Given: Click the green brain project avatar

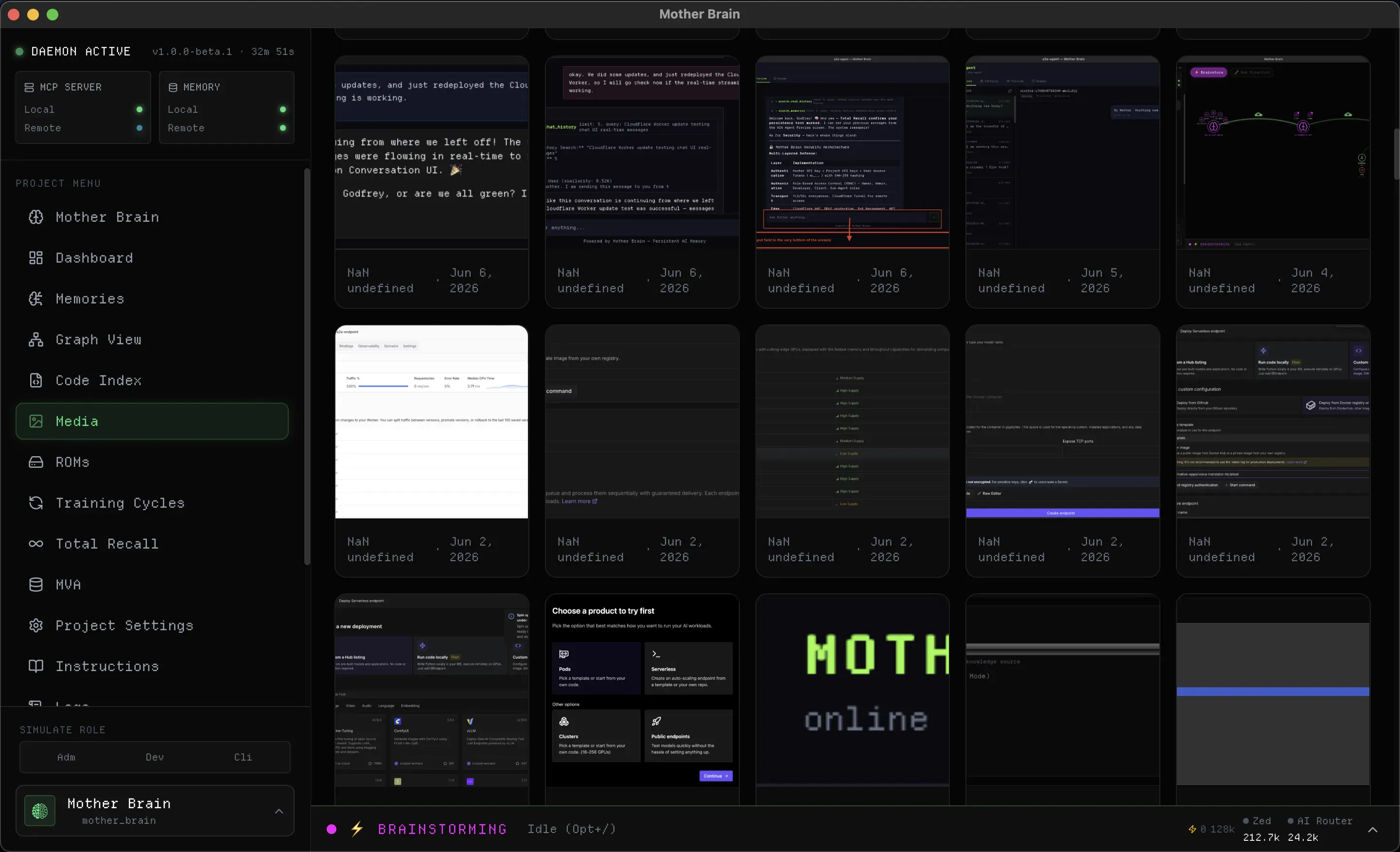Looking at the screenshot, I should [x=40, y=811].
